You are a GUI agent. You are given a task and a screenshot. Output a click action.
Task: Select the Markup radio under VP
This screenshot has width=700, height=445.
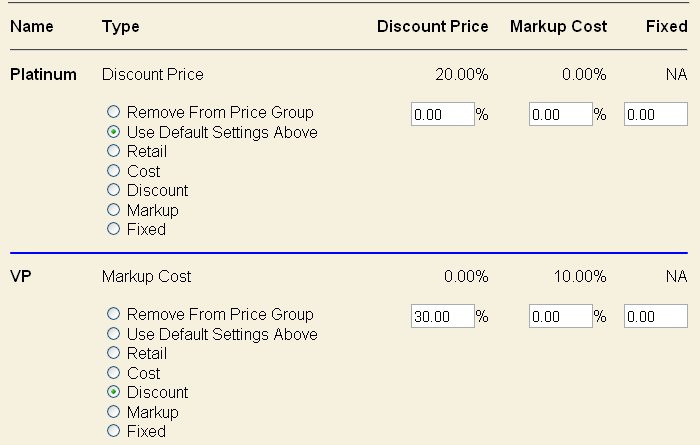pyautogui.click(x=114, y=412)
